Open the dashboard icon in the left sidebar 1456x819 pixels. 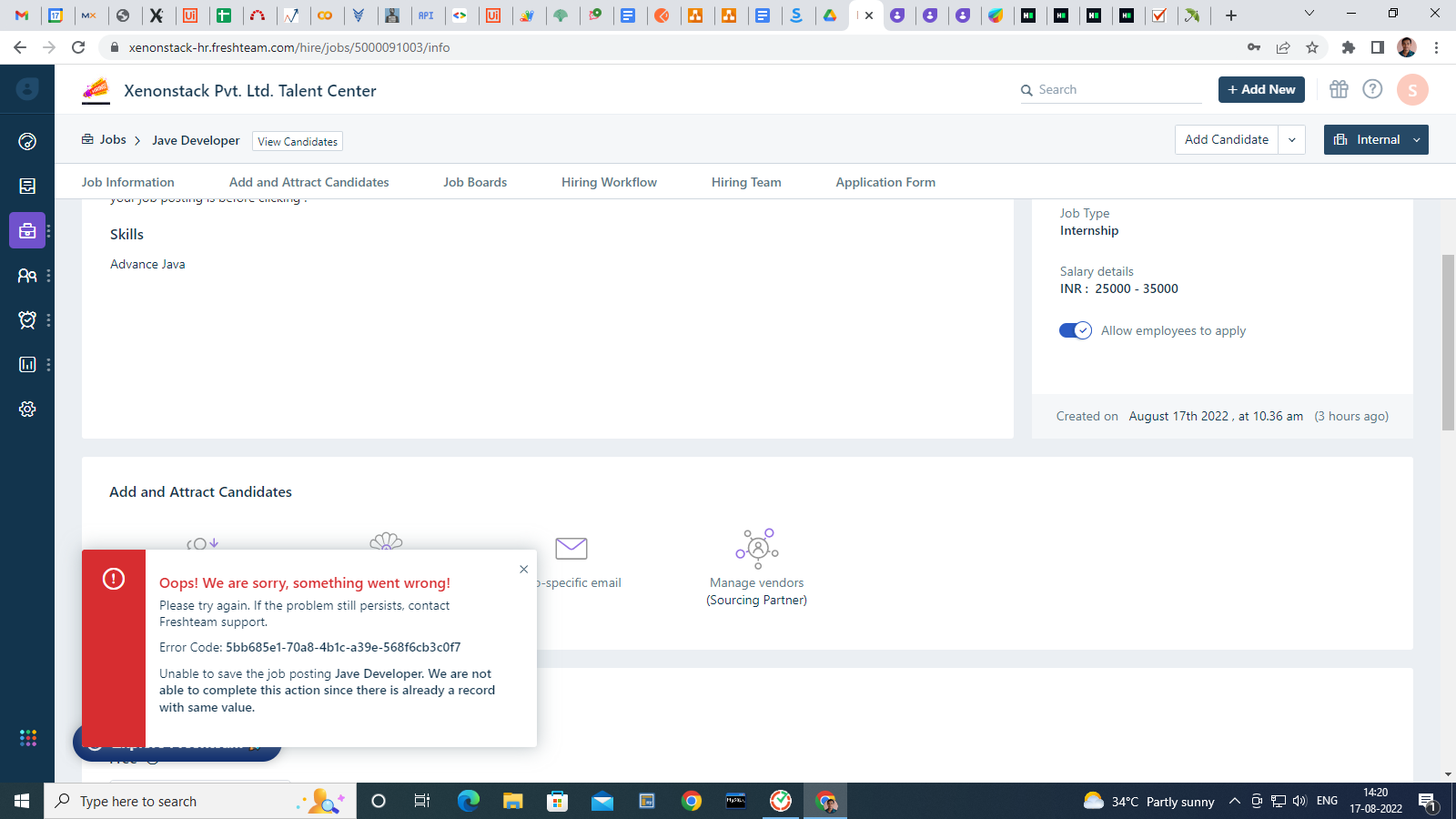point(27,141)
